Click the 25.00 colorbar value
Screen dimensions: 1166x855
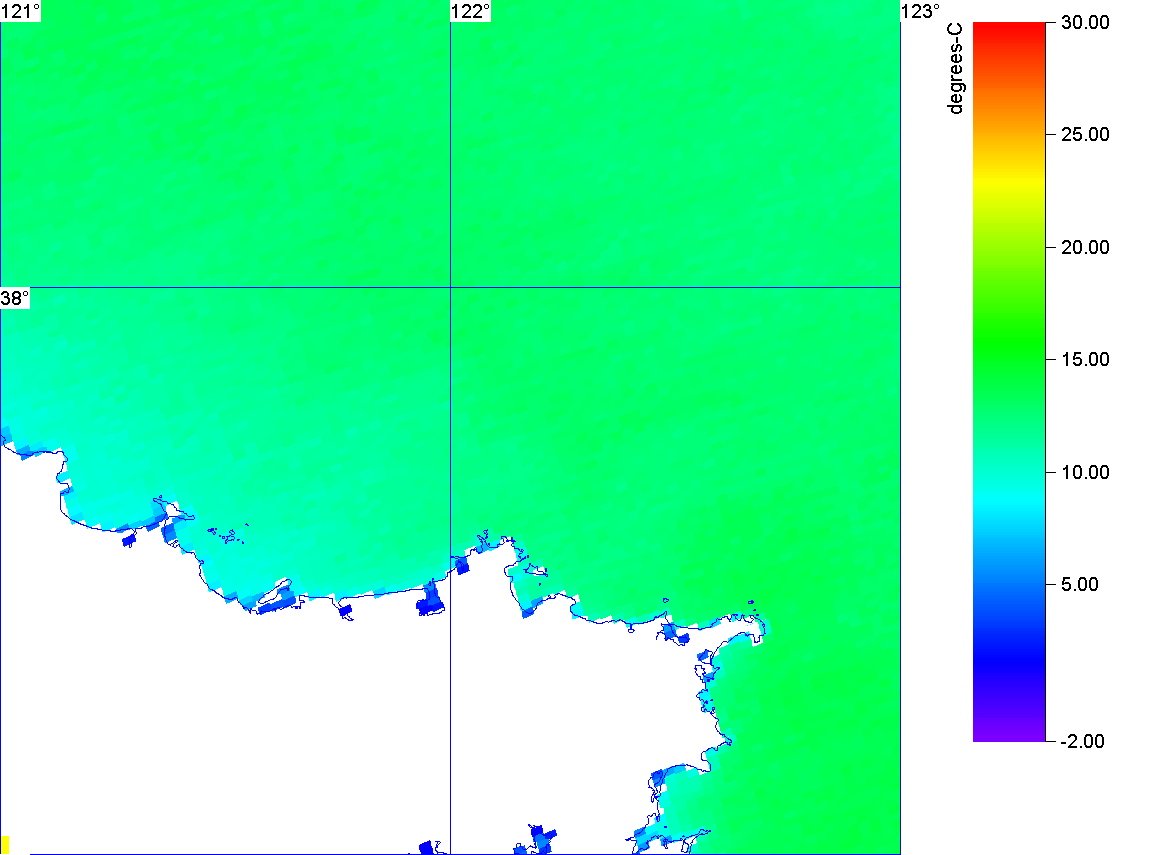click(x=1085, y=135)
